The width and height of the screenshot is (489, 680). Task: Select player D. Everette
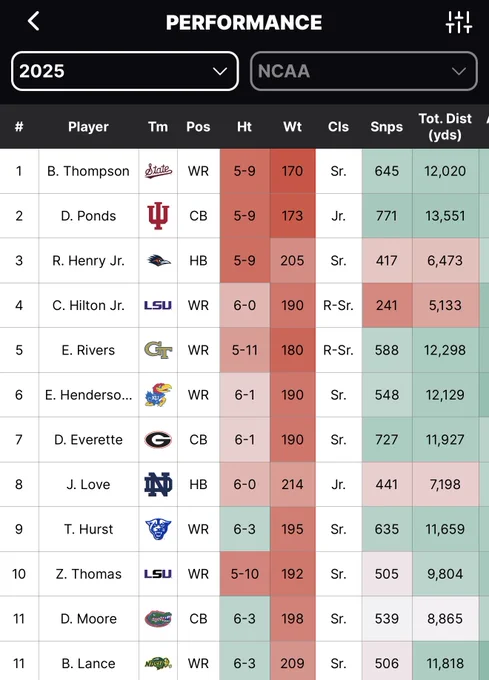coord(88,440)
